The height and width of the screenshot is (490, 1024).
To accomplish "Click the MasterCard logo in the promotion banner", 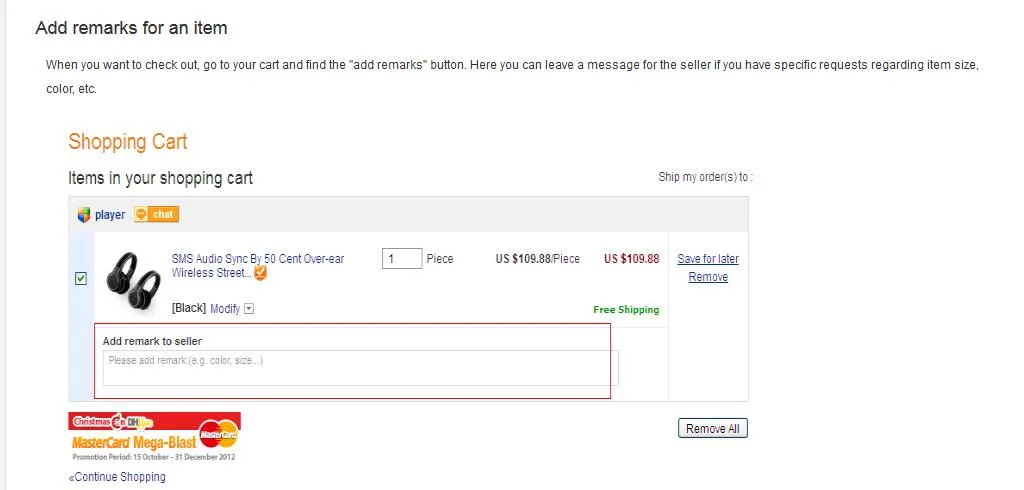I will click(219, 433).
